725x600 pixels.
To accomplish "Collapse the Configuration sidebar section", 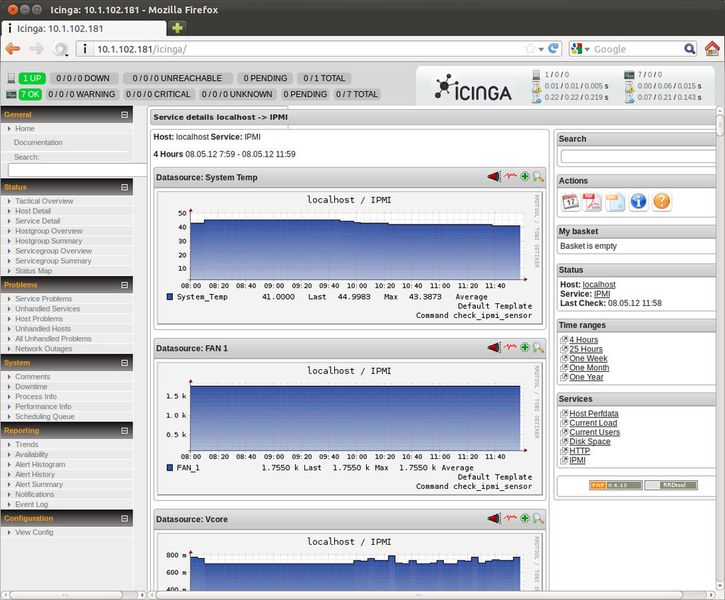I will point(124,518).
